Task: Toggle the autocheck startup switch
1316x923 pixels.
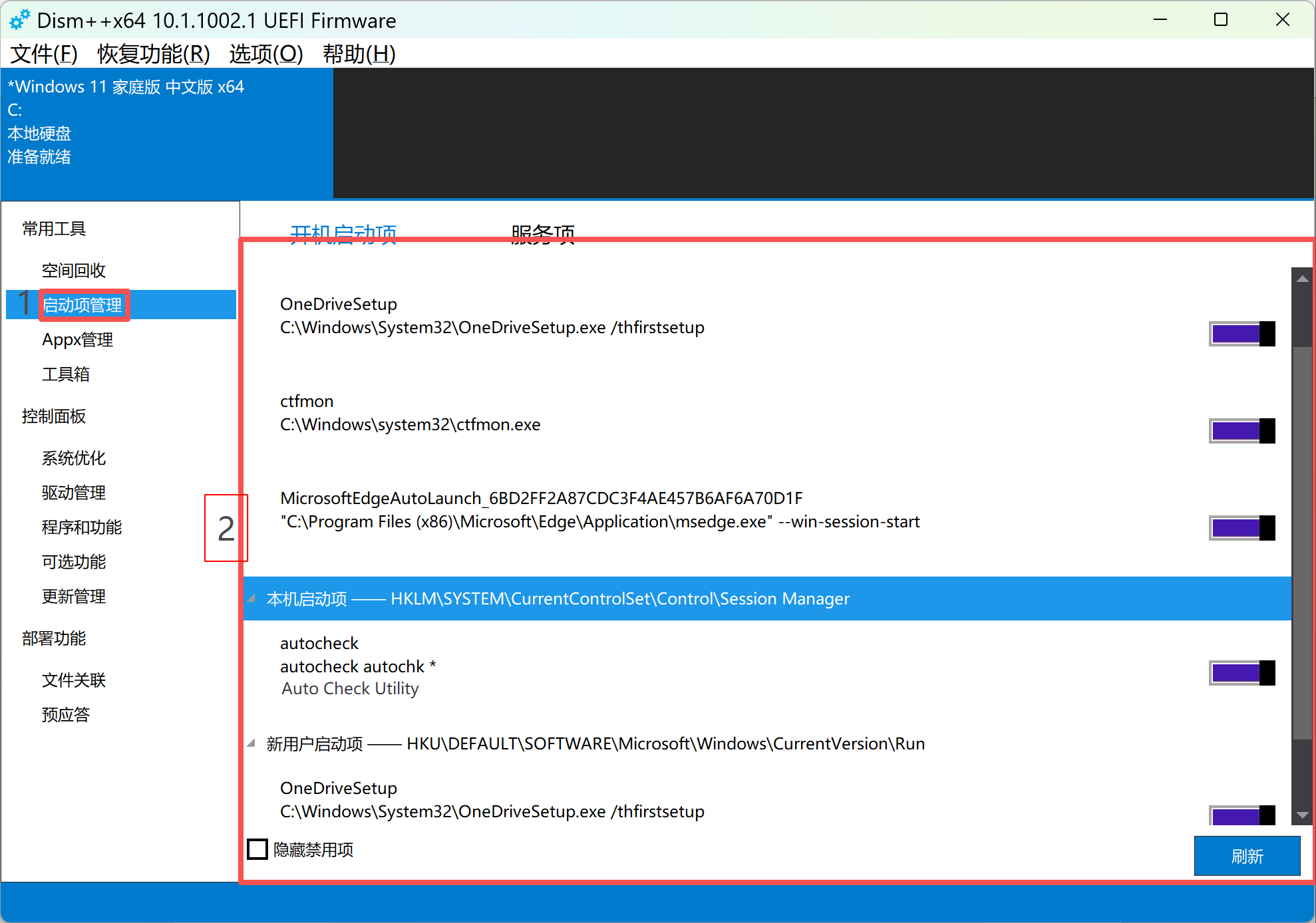Action: (1241, 673)
